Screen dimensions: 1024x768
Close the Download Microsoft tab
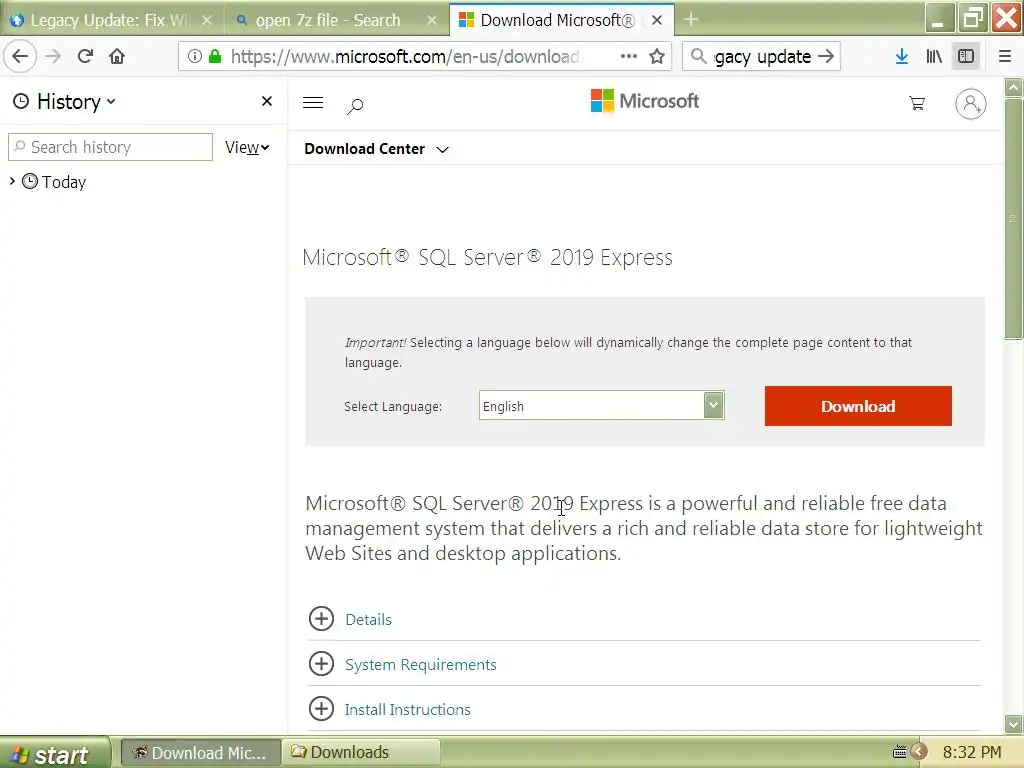657,20
